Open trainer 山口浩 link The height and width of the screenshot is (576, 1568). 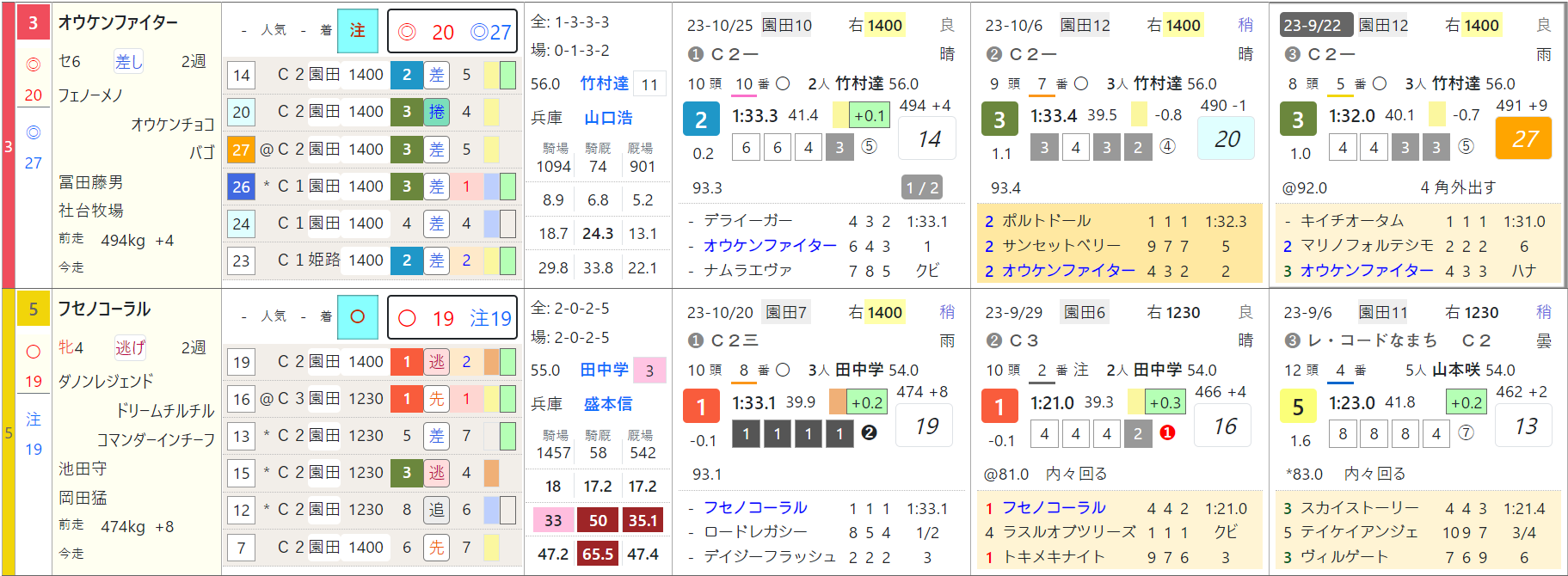pyautogui.click(x=608, y=118)
